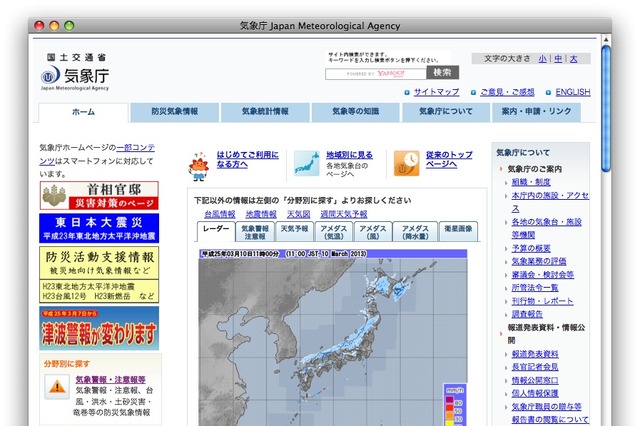Click the mascot character icon
The height and width of the screenshot is (426, 640).
199,166
